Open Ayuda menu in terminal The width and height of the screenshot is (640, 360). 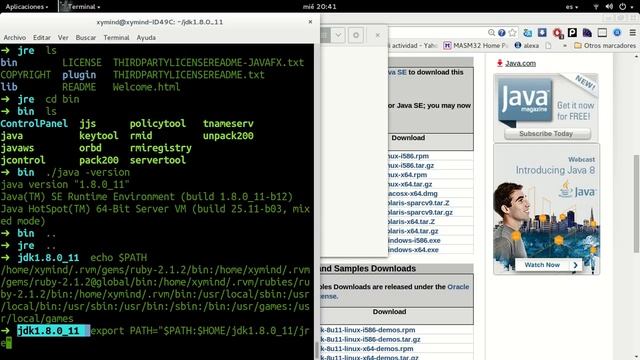(x=146, y=38)
